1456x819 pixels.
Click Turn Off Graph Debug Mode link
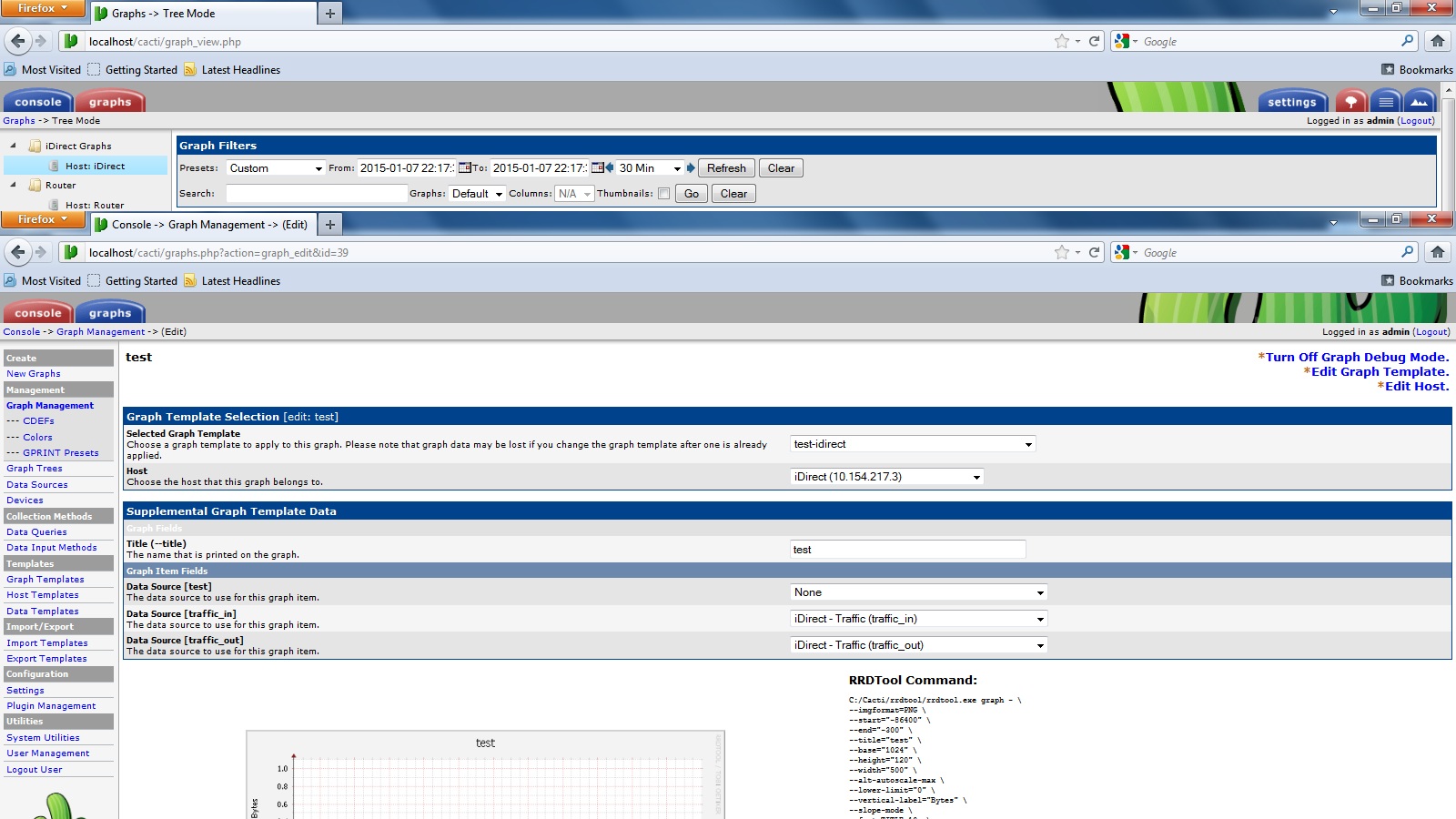tap(1357, 357)
